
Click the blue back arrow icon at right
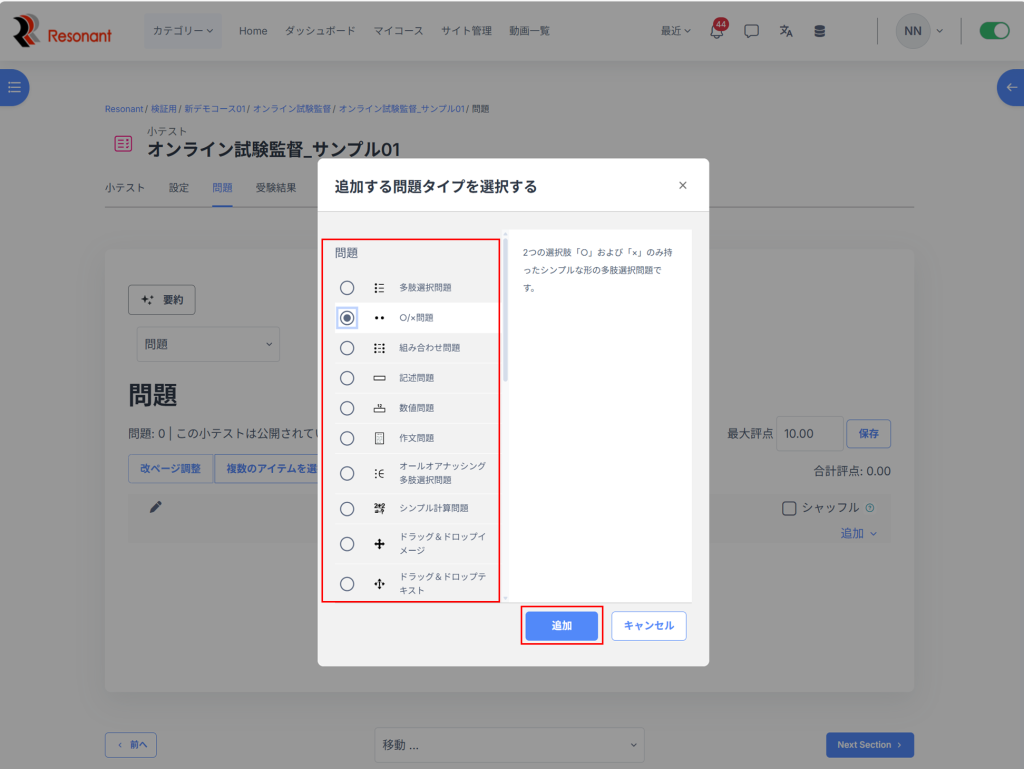tap(1011, 88)
